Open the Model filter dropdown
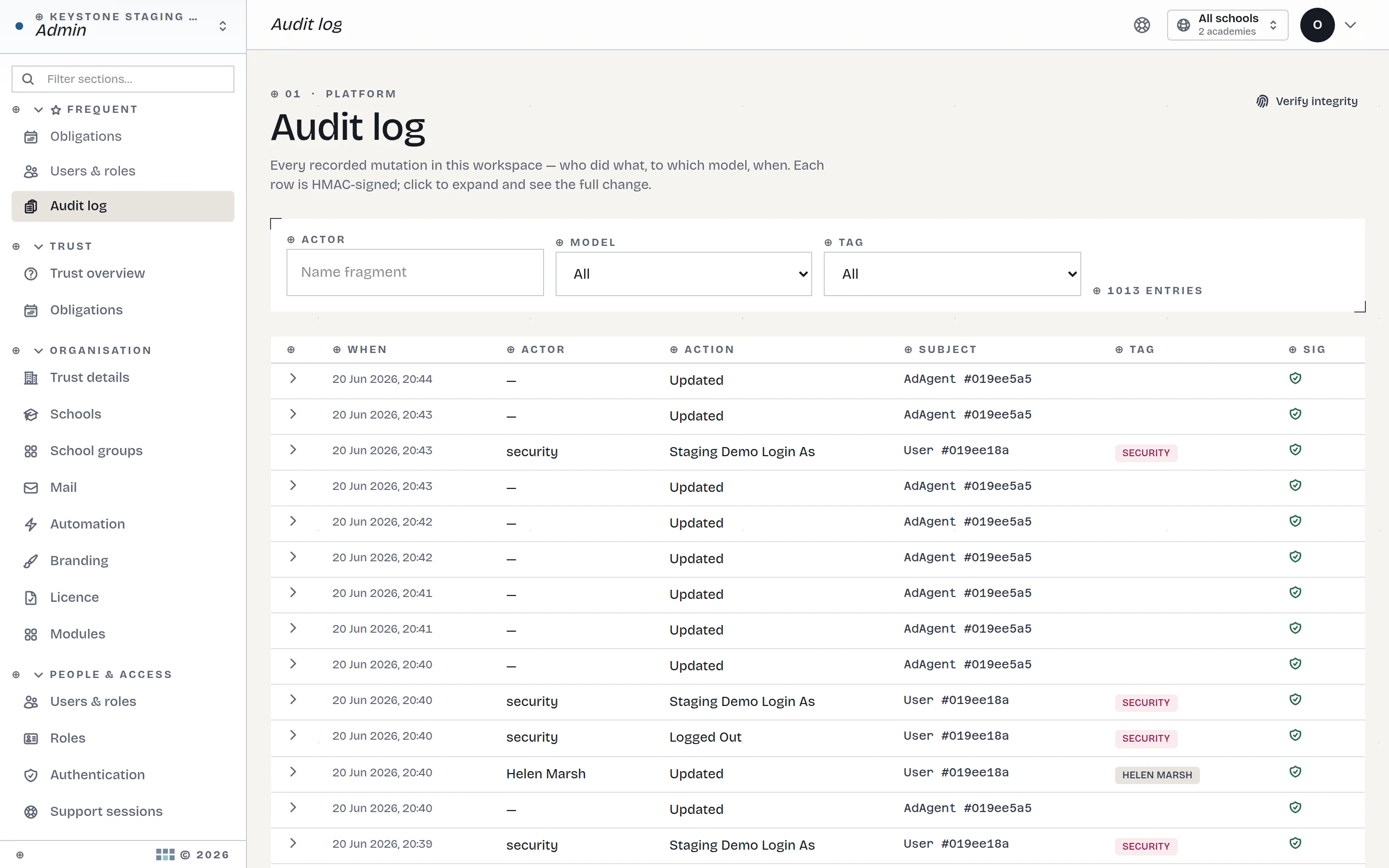 pos(683,274)
